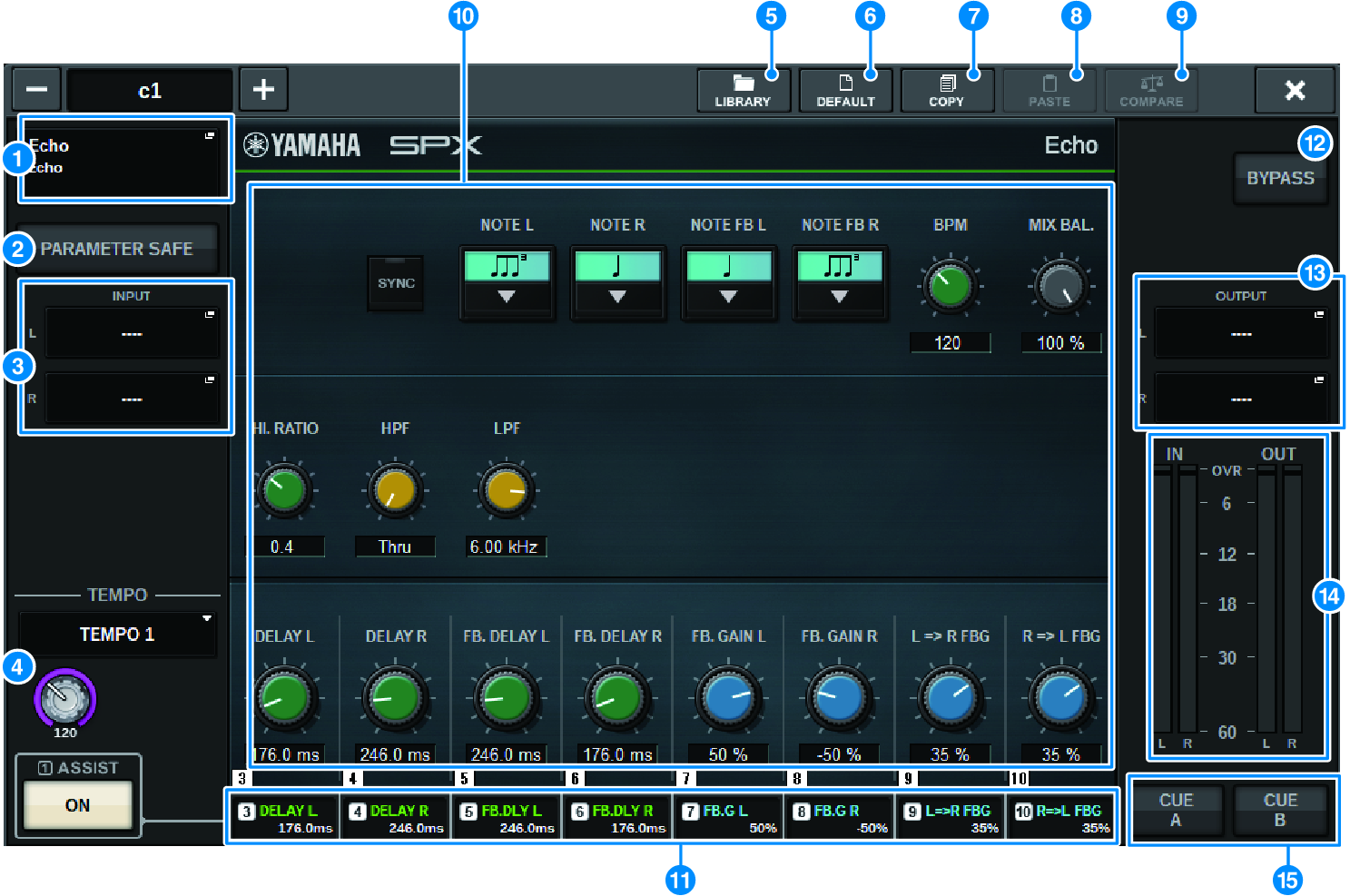
Task: Open the LIBRARY folder icon
Action: point(744,90)
